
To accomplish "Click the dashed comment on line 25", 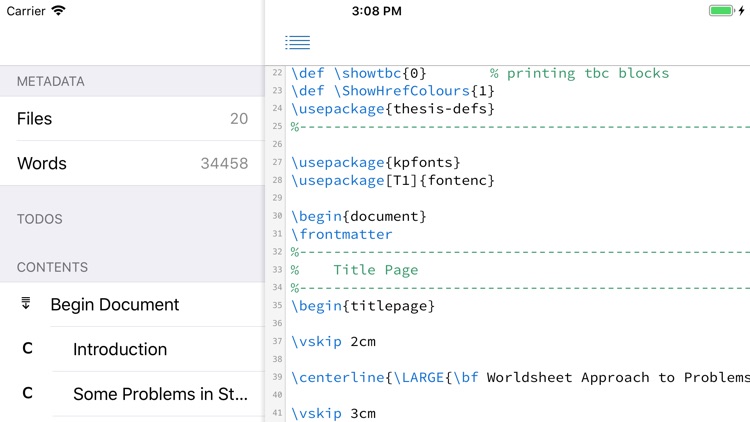I will pyautogui.click(x=520, y=127).
